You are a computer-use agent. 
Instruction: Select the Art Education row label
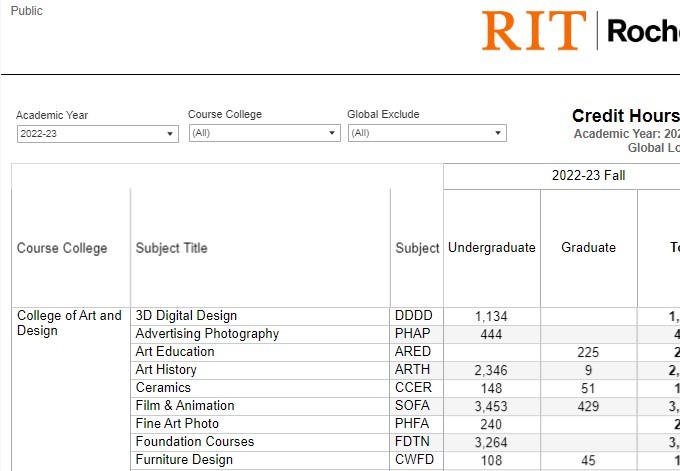click(x=175, y=352)
